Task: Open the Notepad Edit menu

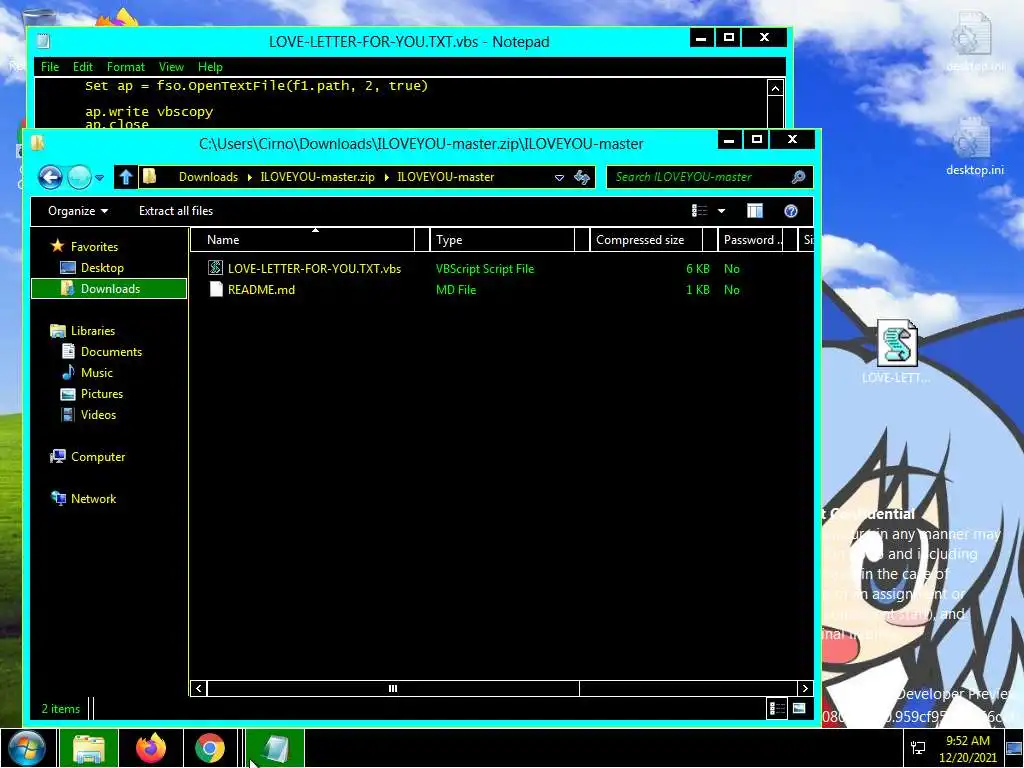Action: click(x=82, y=67)
